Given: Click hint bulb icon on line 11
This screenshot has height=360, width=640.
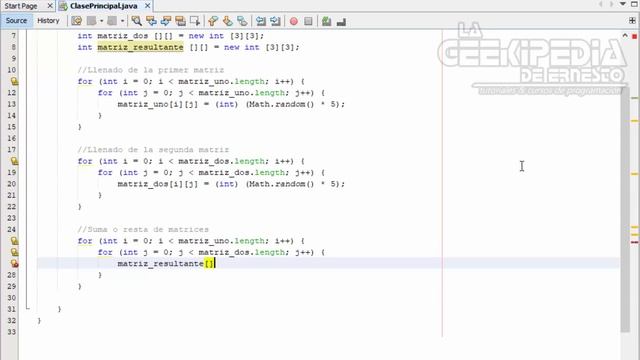Looking at the screenshot, I should pyautogui.click(x=14, y=81).
